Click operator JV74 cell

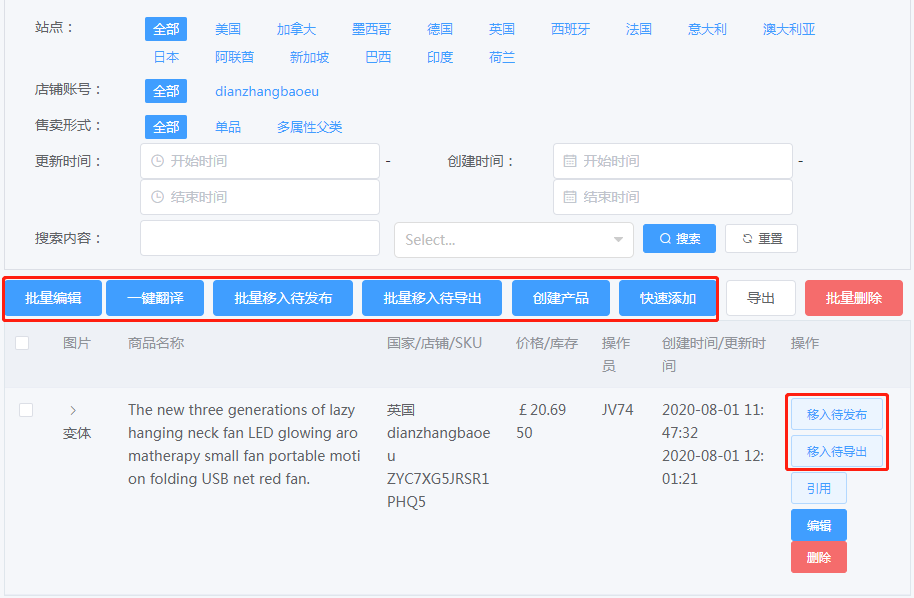(x=617, y=410)
